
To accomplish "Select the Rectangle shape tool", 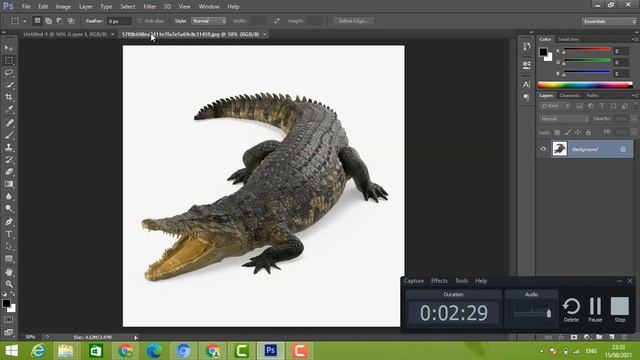I will pyautogui.click(x=9, y=259).
